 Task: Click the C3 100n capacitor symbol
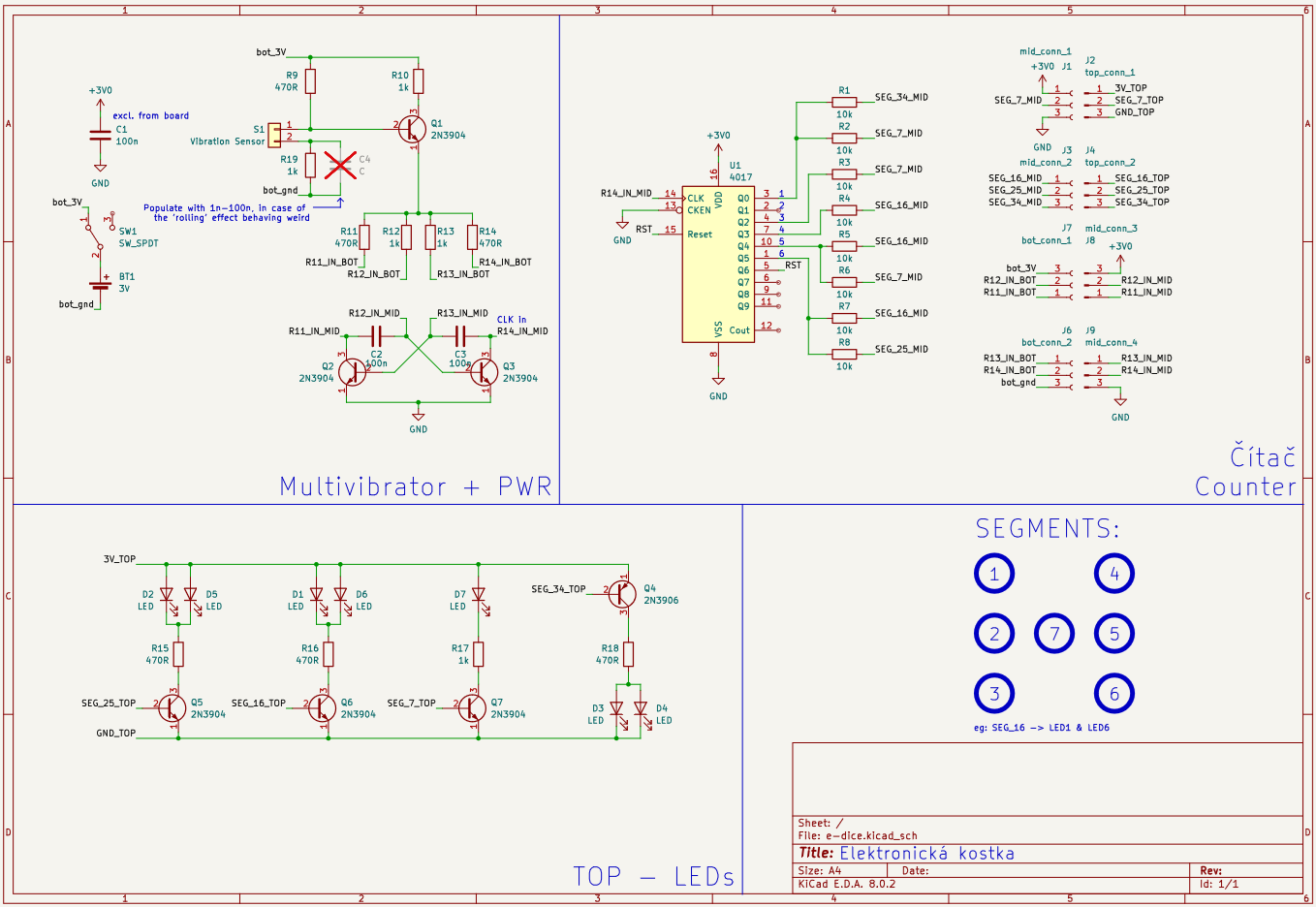pyautogui.click(x=460, y=335)
